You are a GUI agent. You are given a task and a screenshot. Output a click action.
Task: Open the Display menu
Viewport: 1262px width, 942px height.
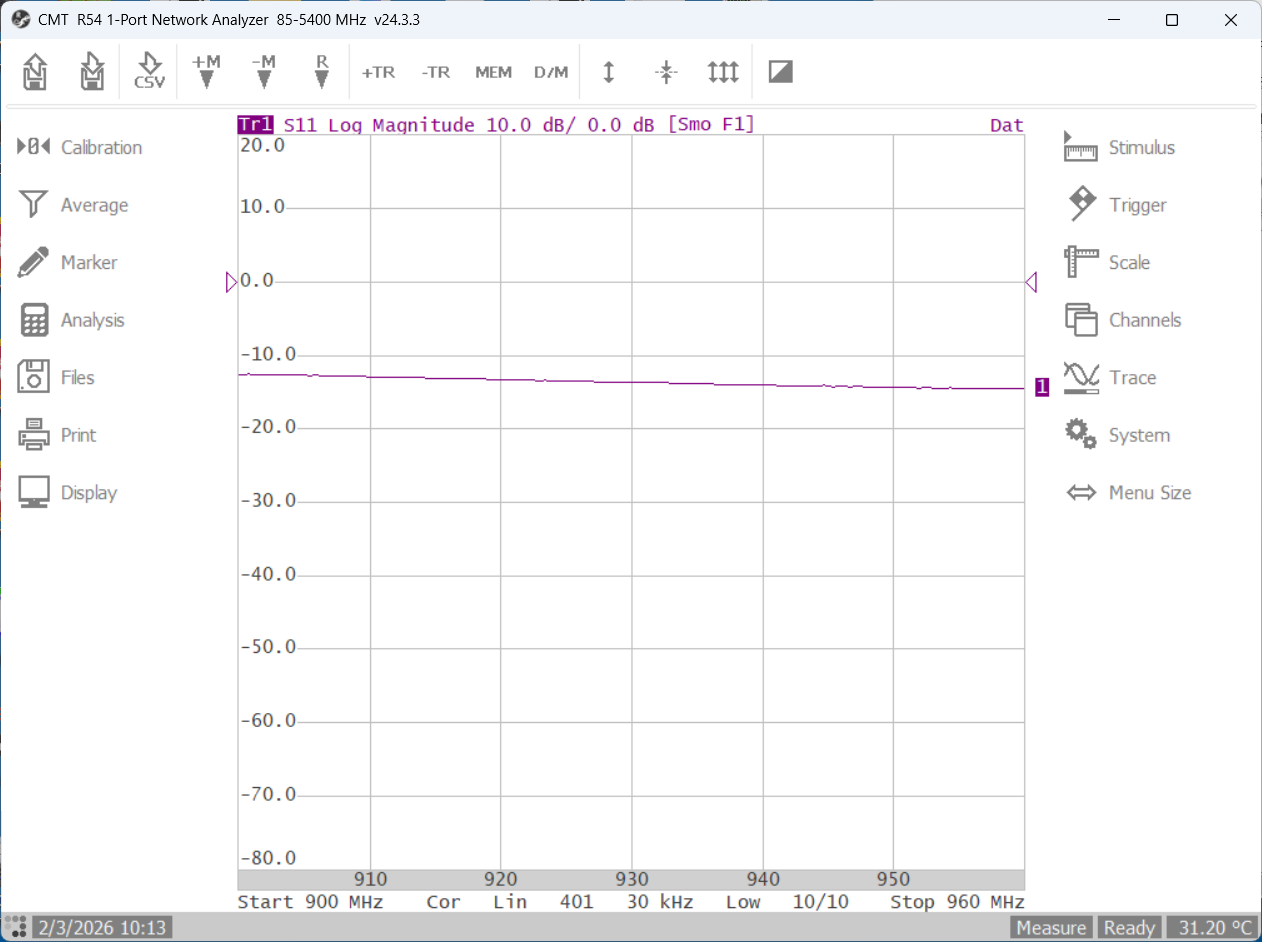(68, 492)
